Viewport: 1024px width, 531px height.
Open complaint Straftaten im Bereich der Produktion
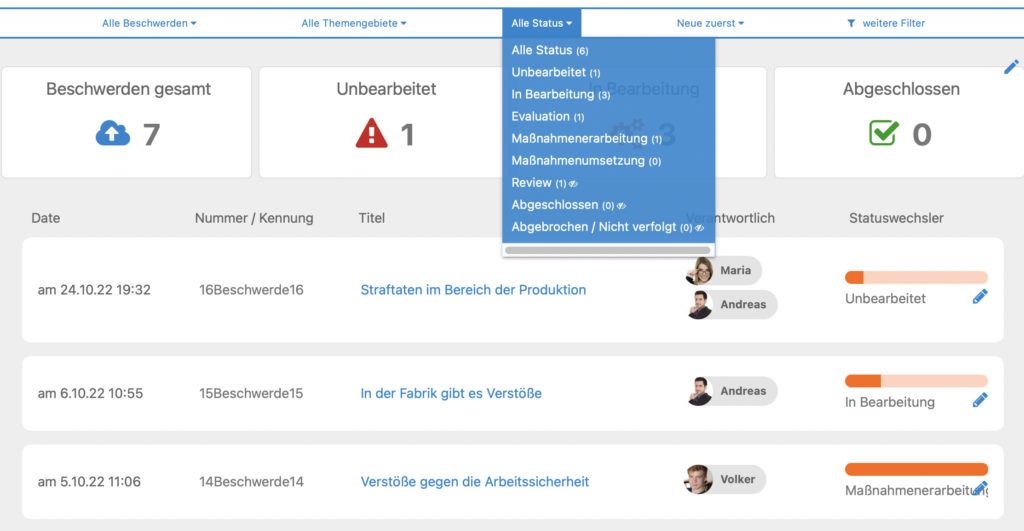pos(473,290)
